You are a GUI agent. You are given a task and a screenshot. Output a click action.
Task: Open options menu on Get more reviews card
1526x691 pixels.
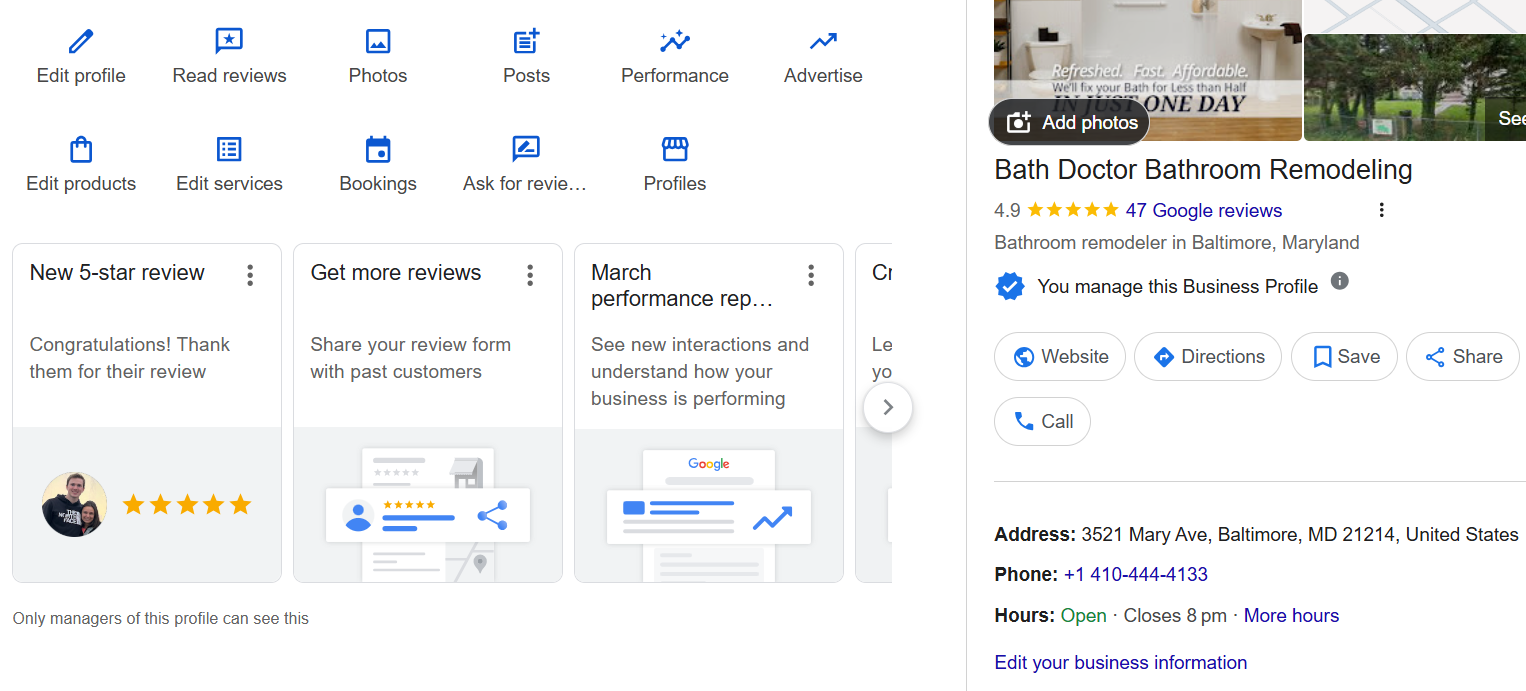(530, 275)
